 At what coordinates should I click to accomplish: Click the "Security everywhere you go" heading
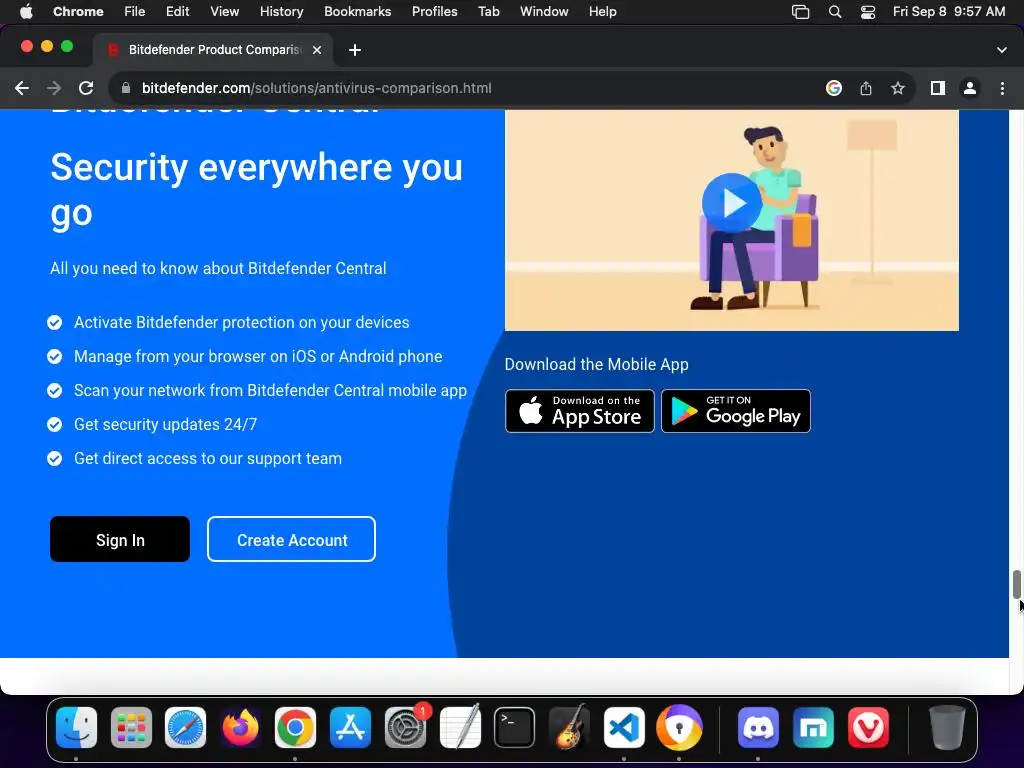click(x=257, y=189)
